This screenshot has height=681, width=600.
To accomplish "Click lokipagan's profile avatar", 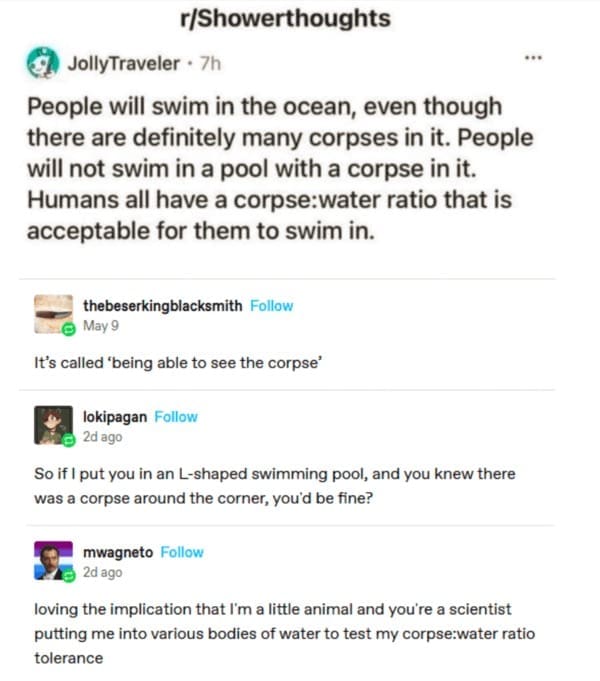I will click(50, 425).
